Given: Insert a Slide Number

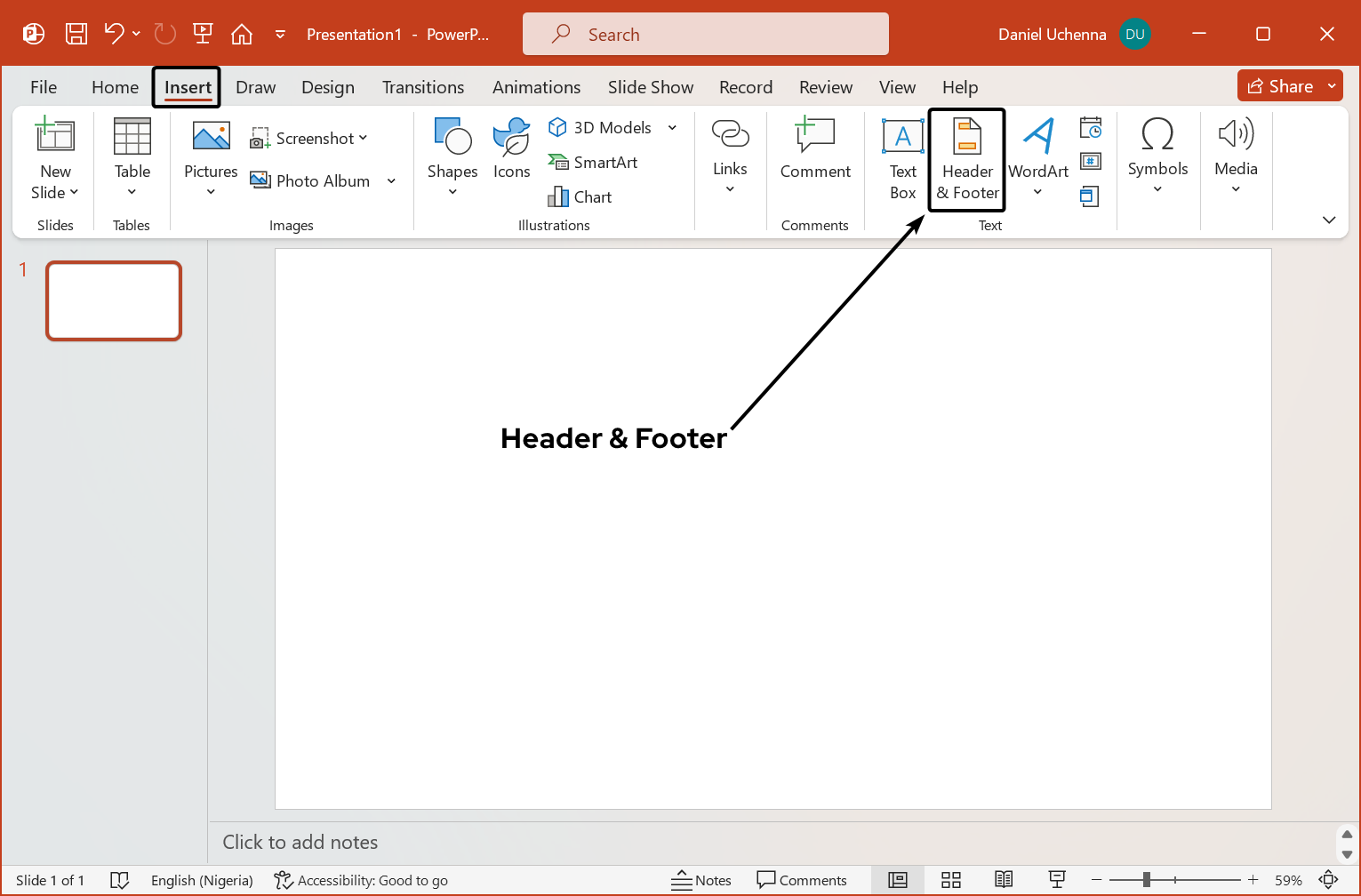Looking at the screenshot, I should [1090, 161].
